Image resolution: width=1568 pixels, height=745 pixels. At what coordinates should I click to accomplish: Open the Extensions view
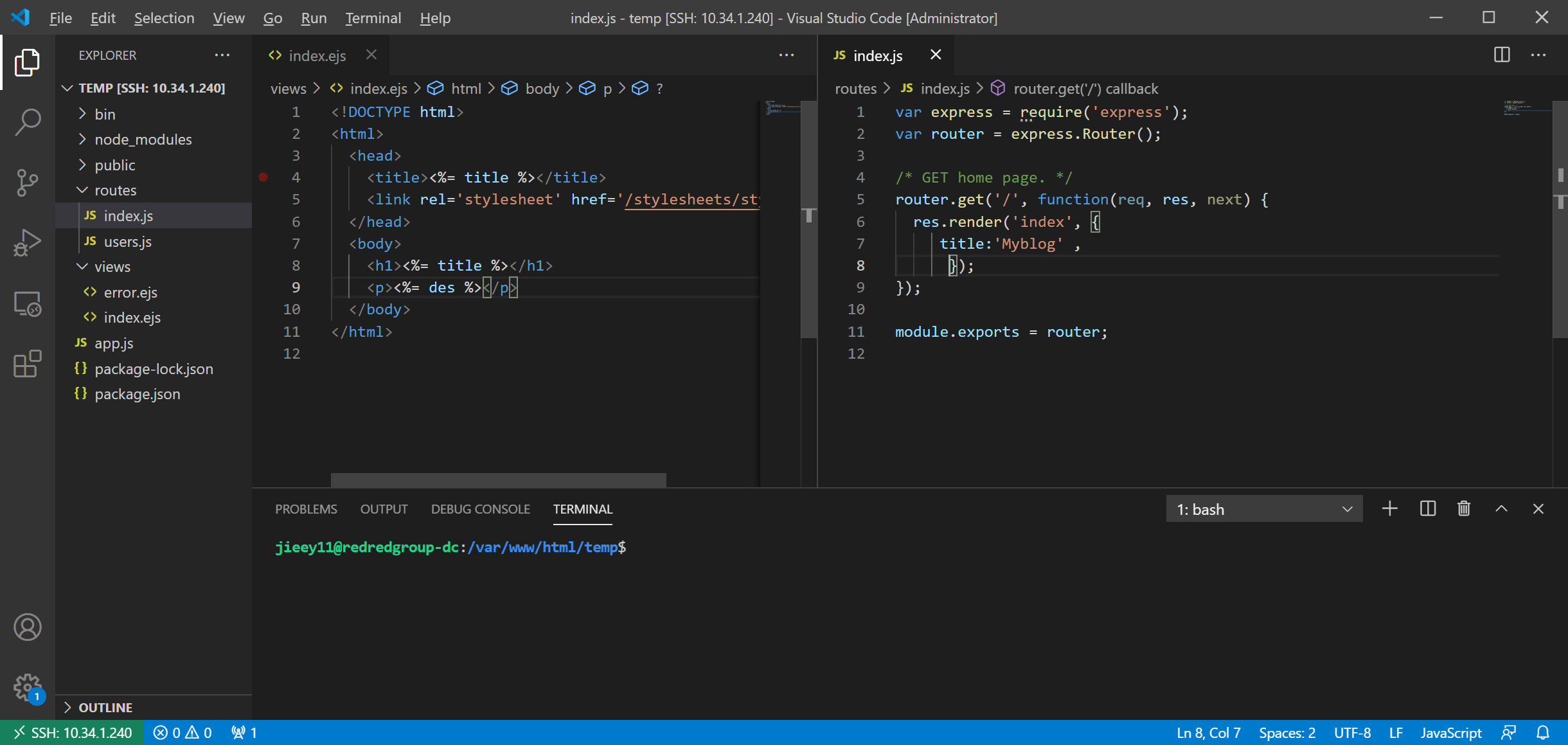point(28,364)
